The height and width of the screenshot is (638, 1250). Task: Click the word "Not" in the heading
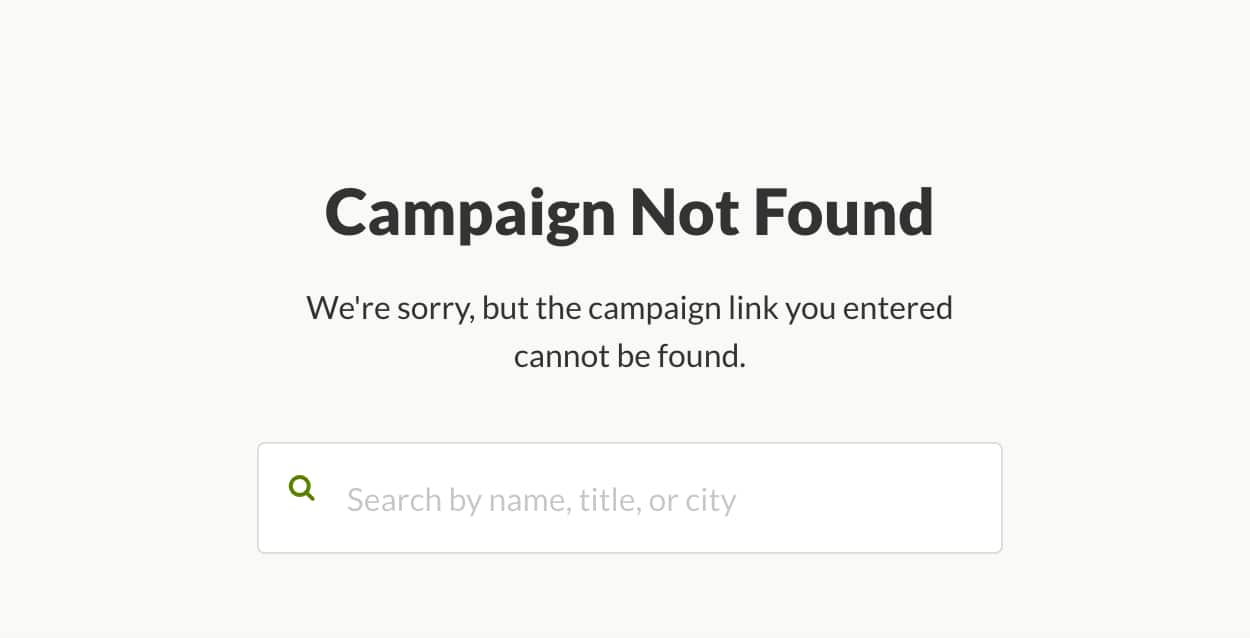tap(684, 212)
